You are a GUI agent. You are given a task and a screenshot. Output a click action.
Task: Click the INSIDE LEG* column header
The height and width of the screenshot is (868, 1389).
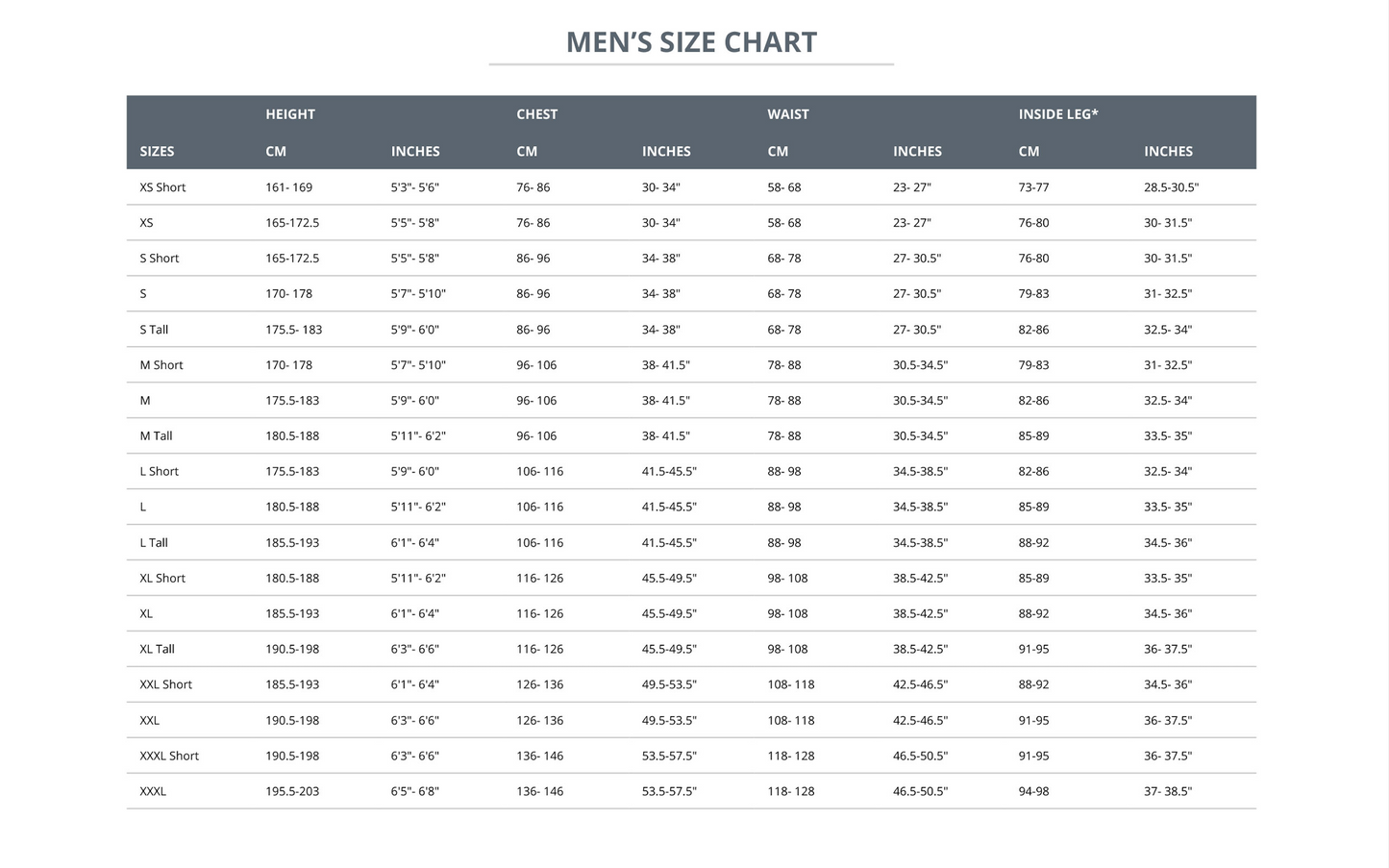[x=1057, y=114]
